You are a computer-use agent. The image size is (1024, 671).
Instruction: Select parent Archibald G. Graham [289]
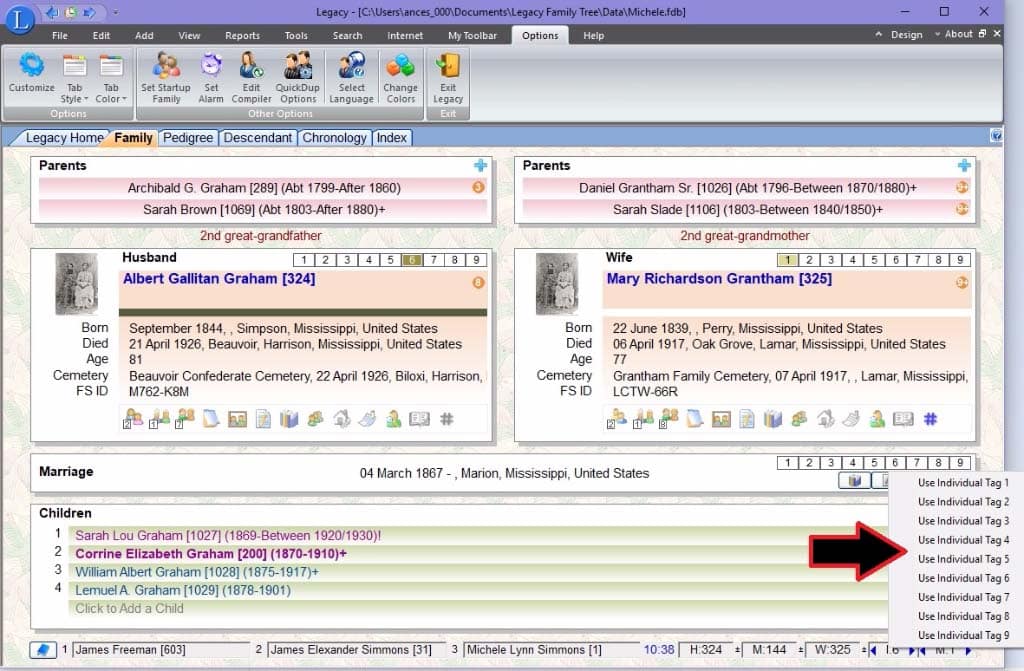263,188
